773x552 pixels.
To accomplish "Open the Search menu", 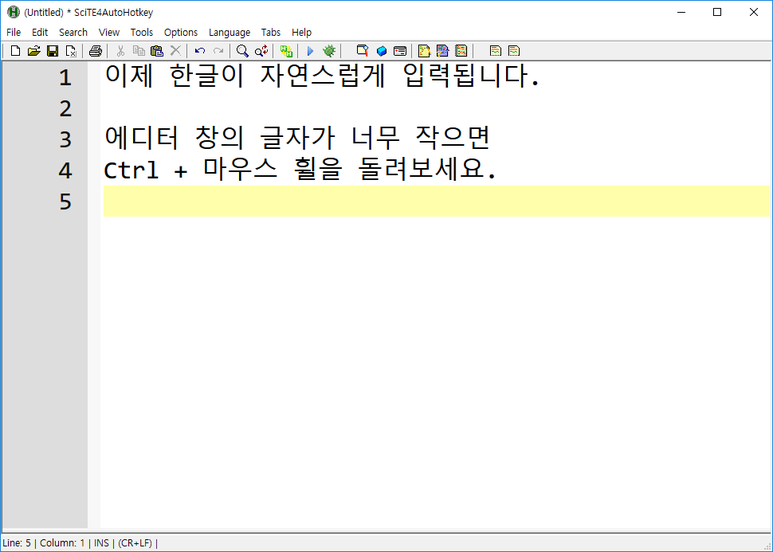I will point(73,33).
